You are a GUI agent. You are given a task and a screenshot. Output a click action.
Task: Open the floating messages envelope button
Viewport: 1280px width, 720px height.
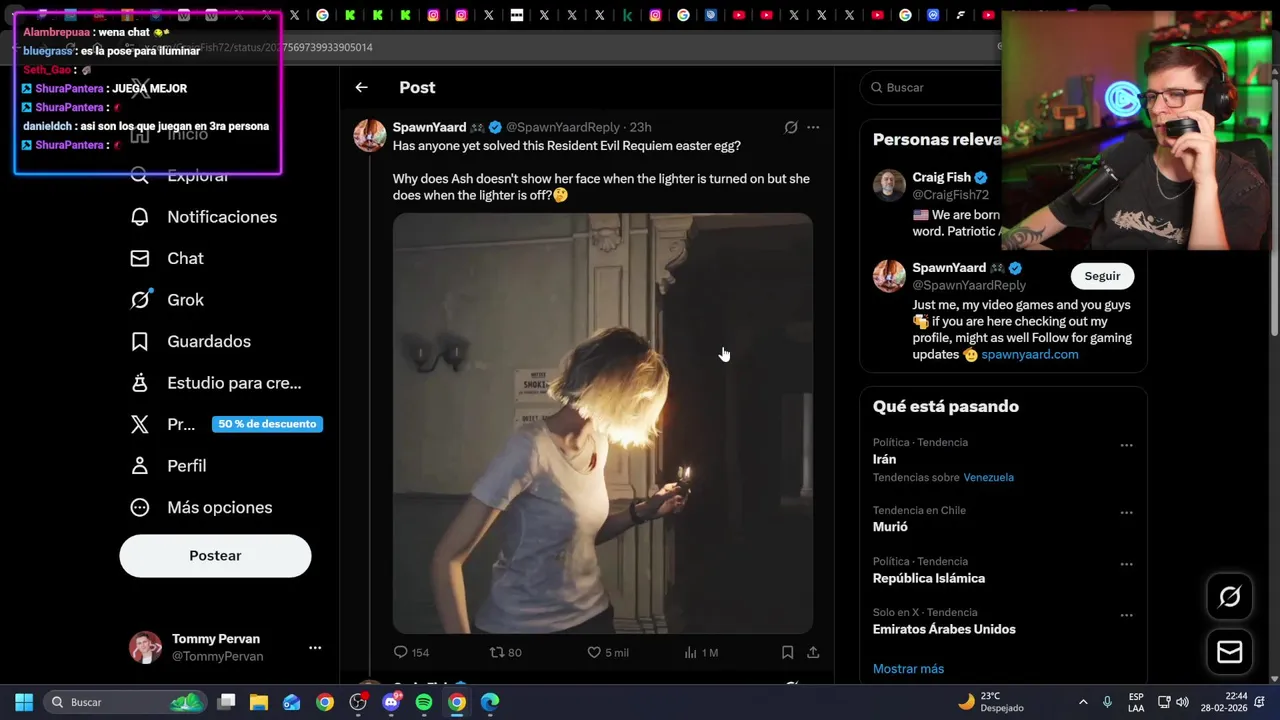[x=1230, y=652]
